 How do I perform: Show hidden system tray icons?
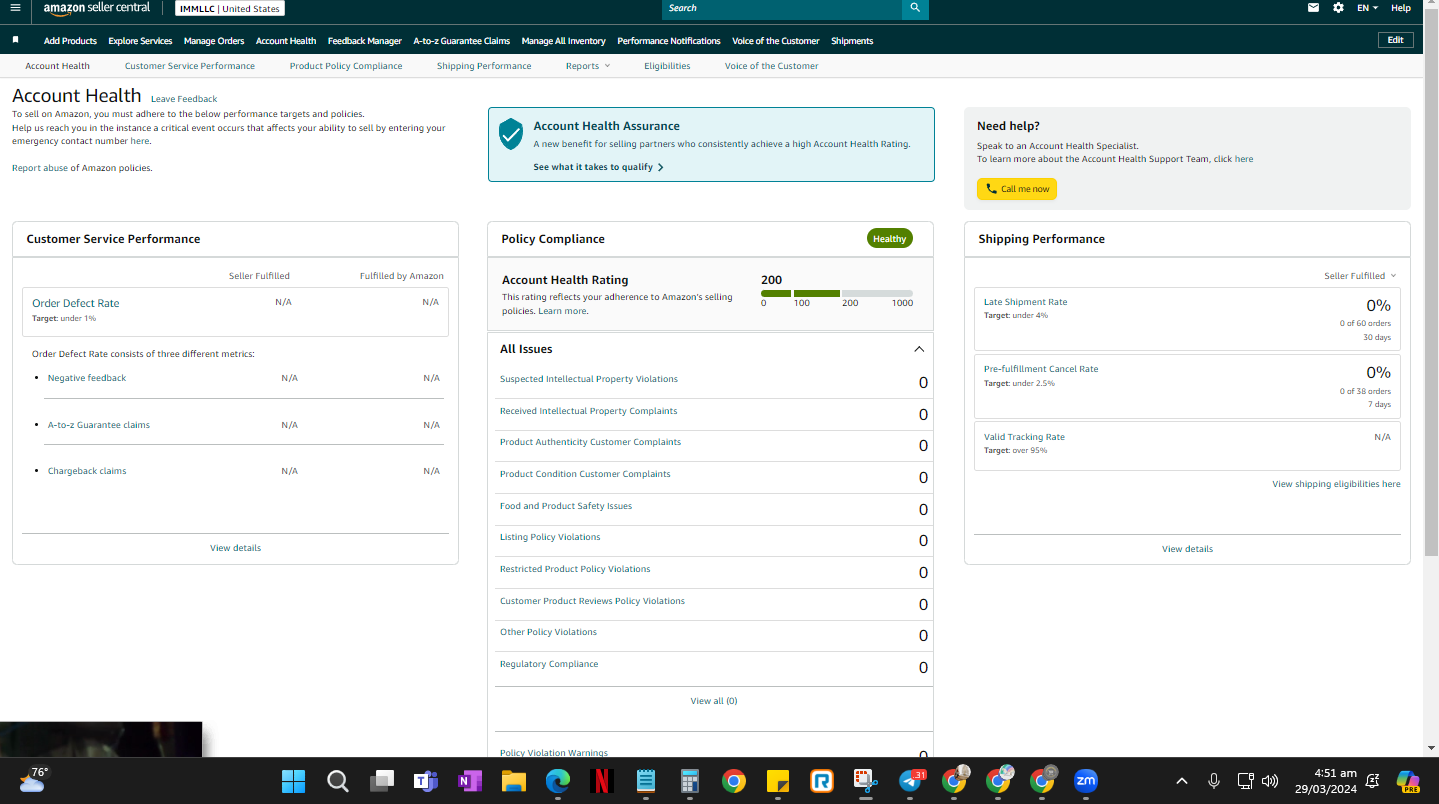coord(1182,781)
